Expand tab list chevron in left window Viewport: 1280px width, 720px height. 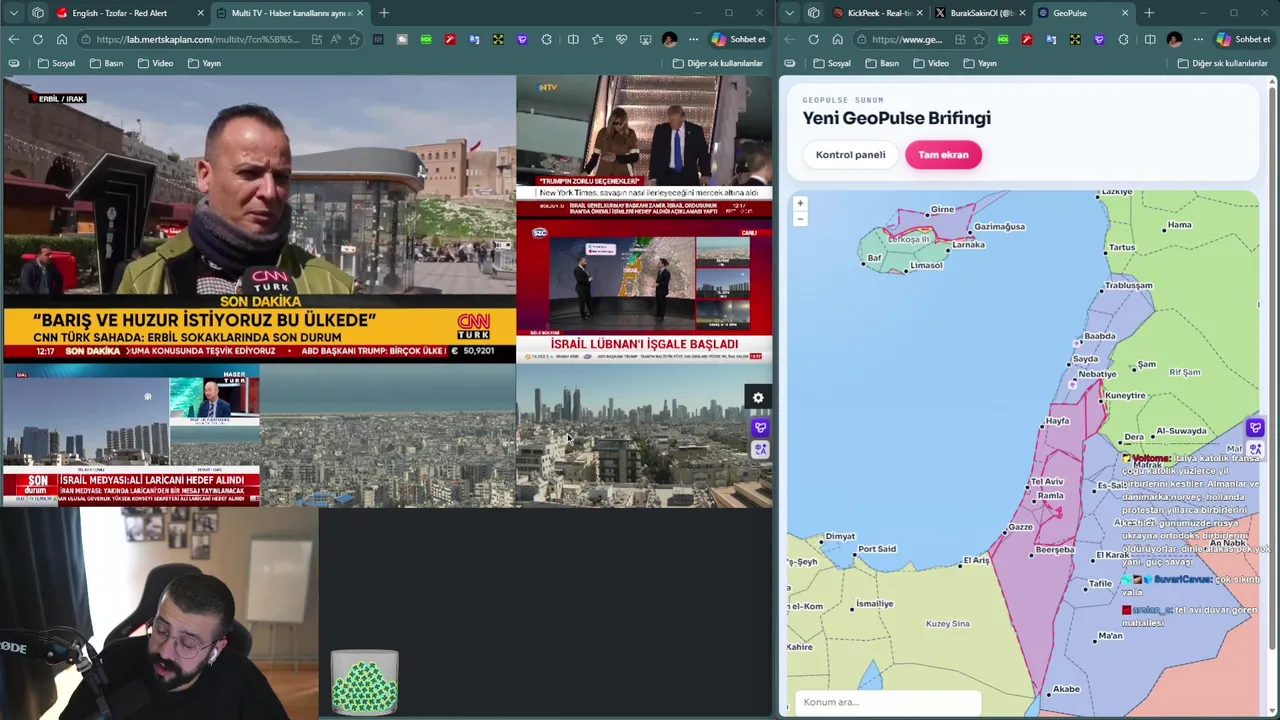(14, 13)
